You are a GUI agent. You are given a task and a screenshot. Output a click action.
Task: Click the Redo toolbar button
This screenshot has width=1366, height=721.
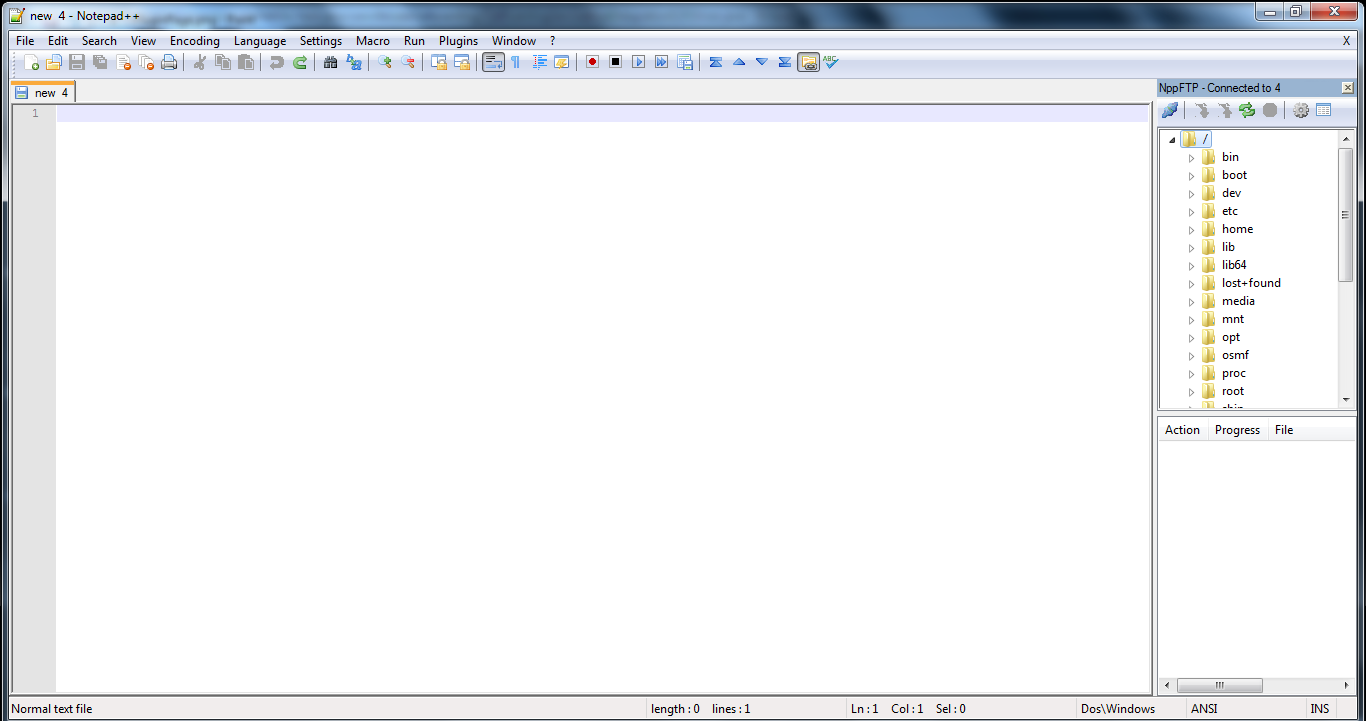tap(299, 61)
